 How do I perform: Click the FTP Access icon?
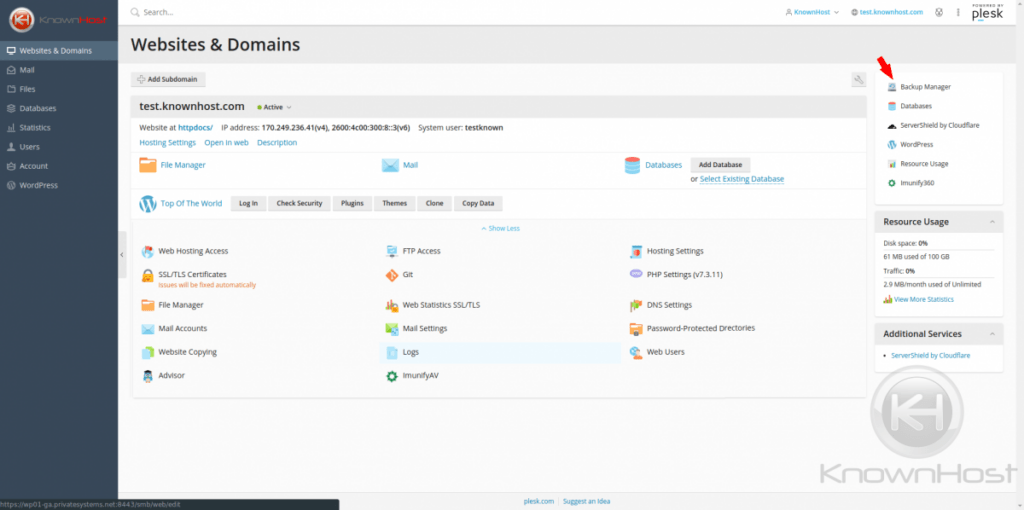pyautogui.click(x=392, y=251)
